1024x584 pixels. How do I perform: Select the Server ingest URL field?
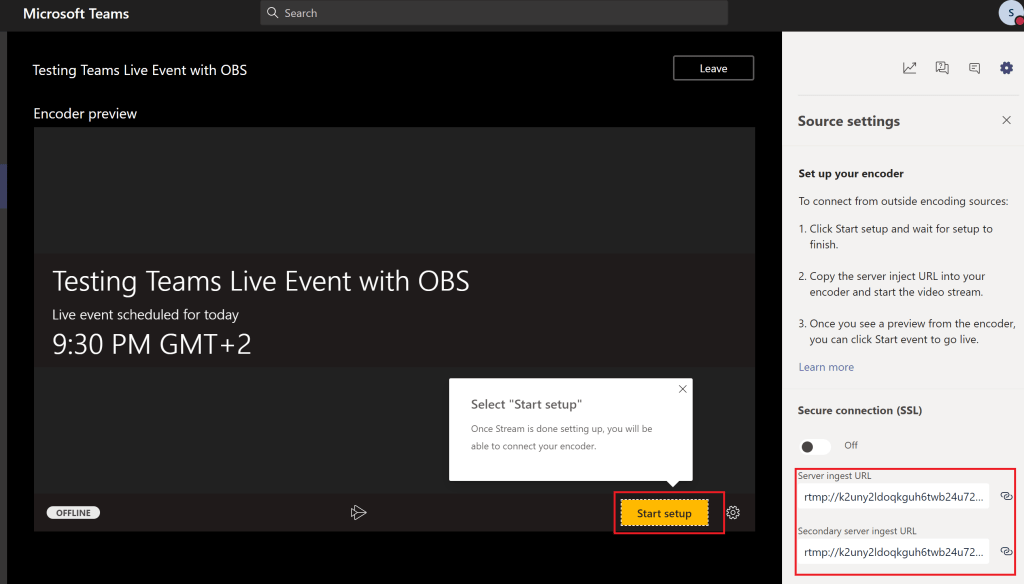click(893, 496)
